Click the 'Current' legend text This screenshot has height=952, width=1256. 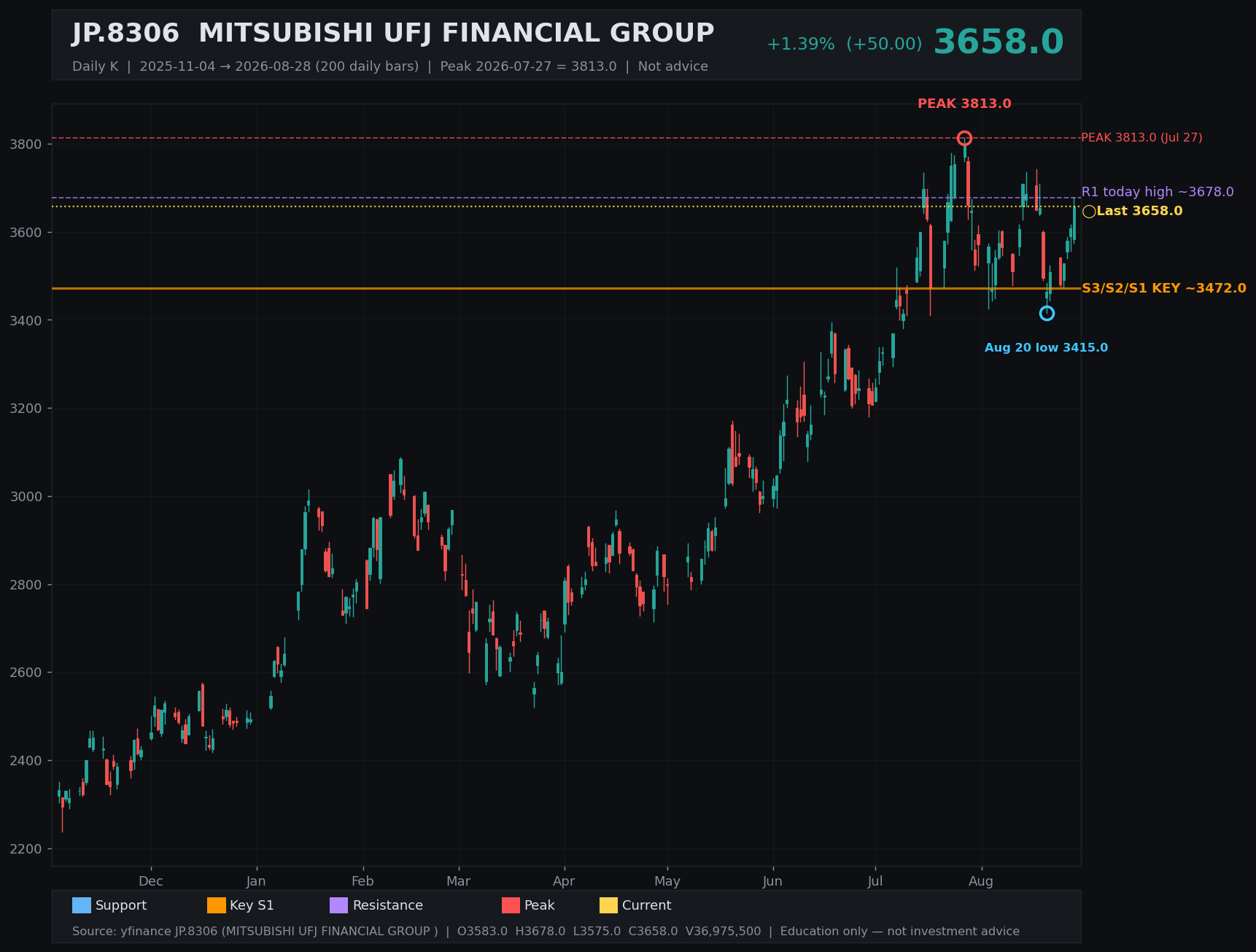point(647,905)
